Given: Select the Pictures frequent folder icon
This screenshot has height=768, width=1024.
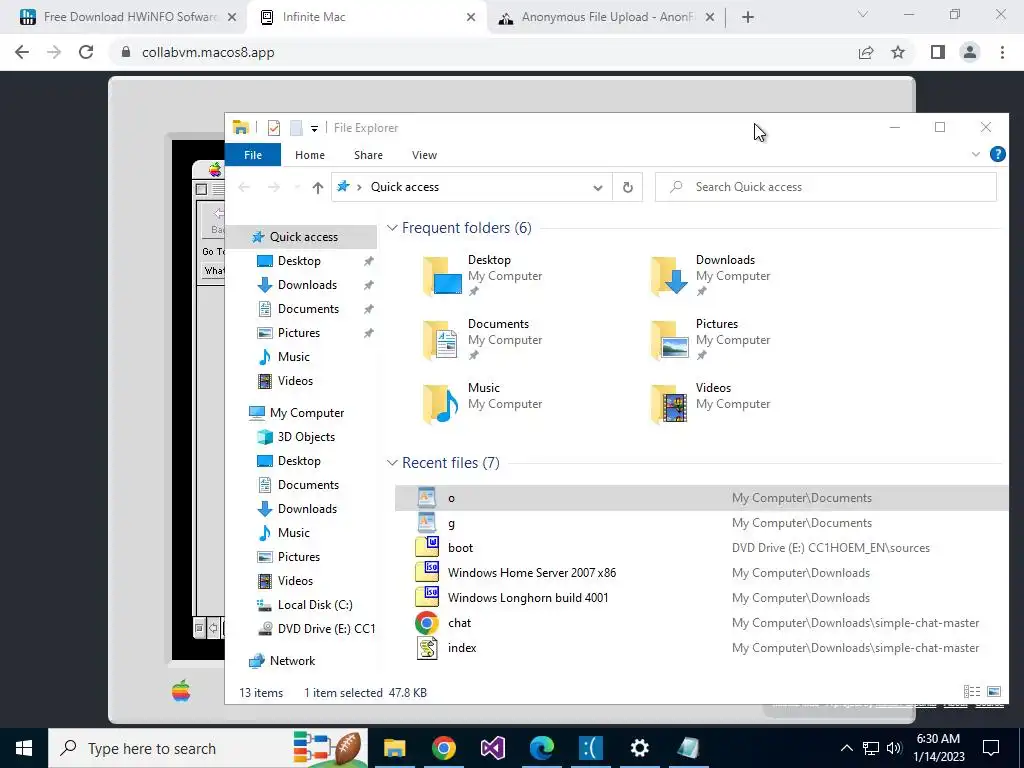Looking at the screenshot, I should (669, 340).
